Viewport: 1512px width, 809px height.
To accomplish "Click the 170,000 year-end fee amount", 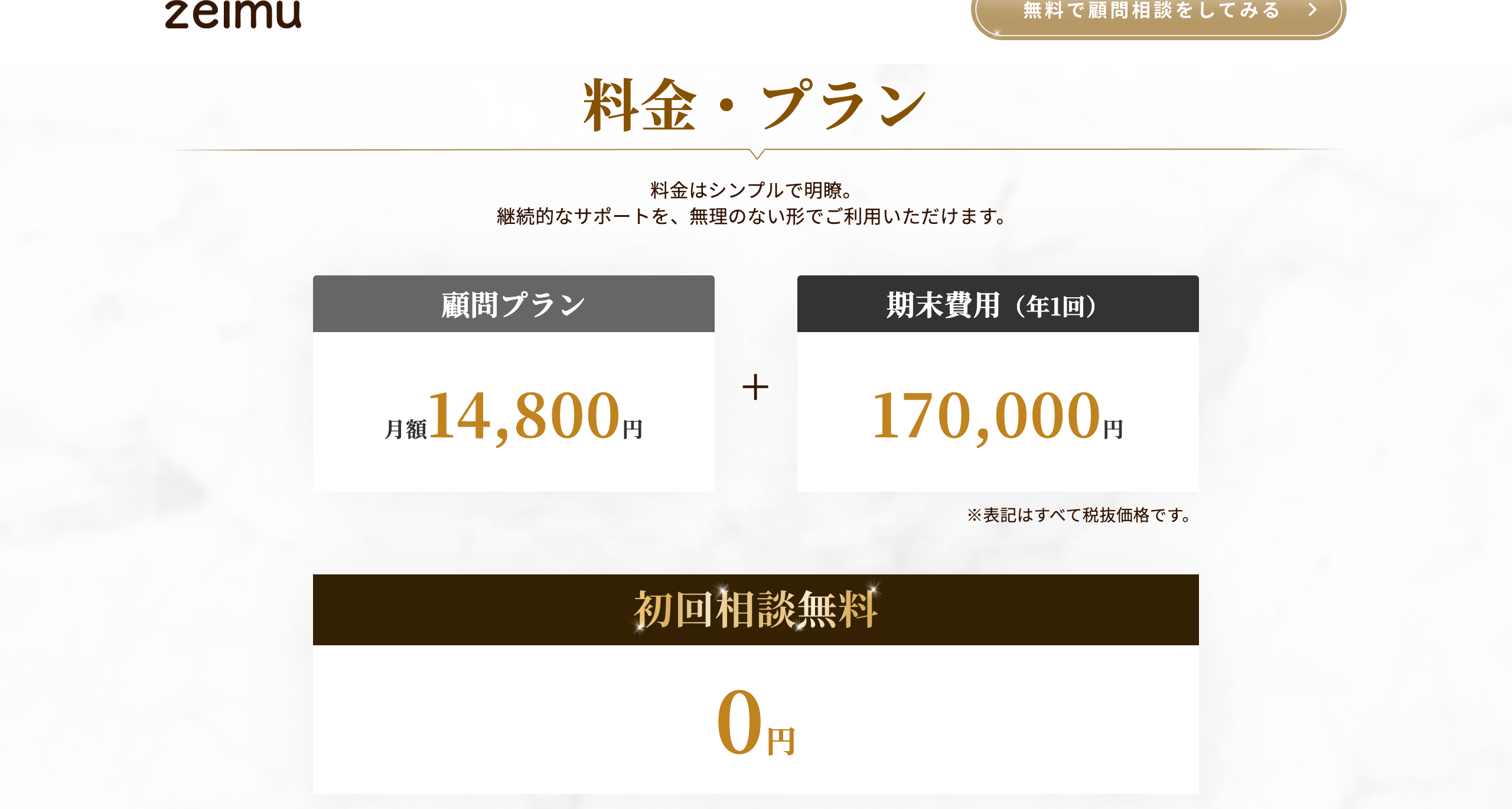I will pyautogui.click(x=986, y=416).
